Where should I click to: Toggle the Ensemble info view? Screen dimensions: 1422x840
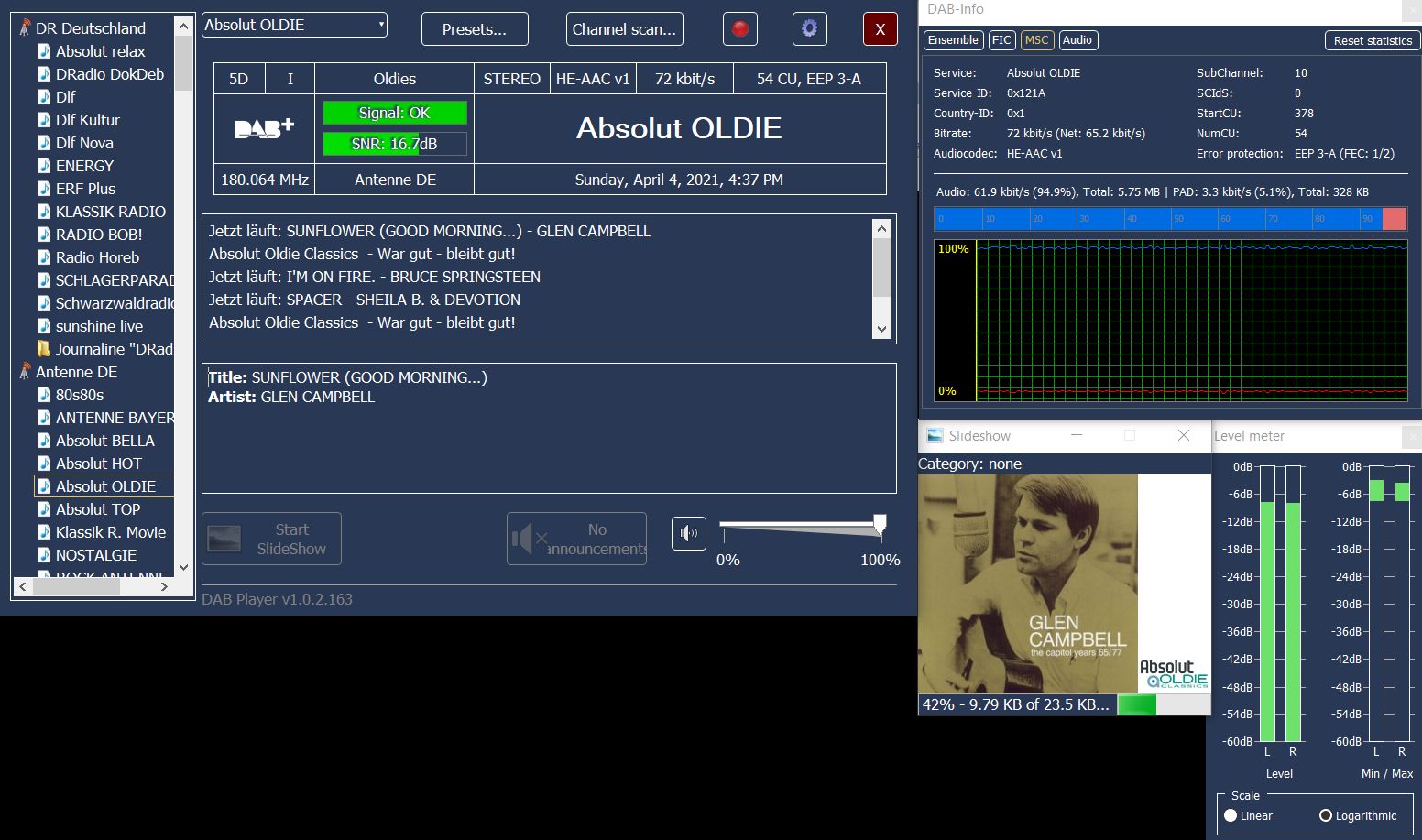coord(953,40)
